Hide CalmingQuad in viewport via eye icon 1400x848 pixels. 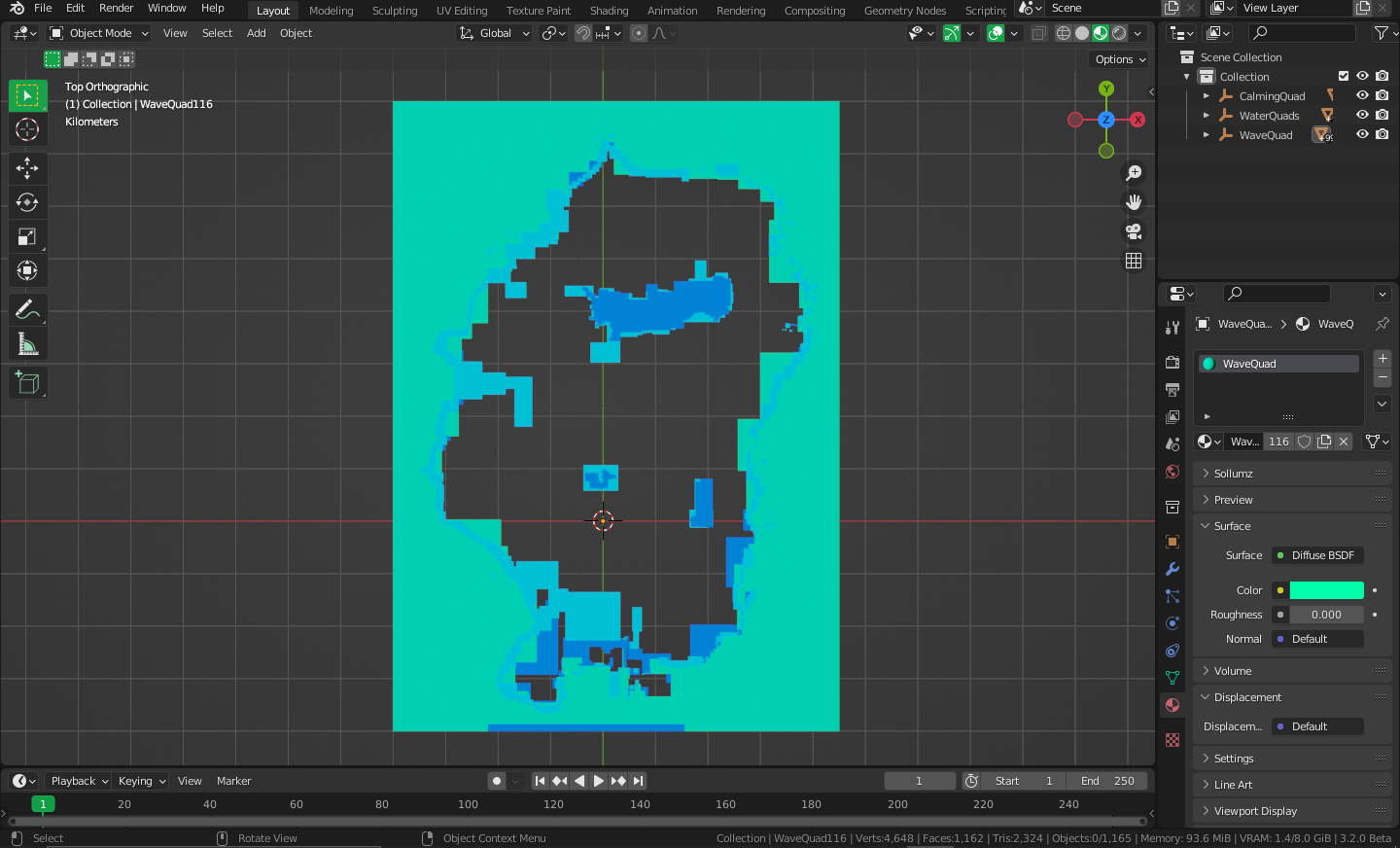pos(1362,95)
